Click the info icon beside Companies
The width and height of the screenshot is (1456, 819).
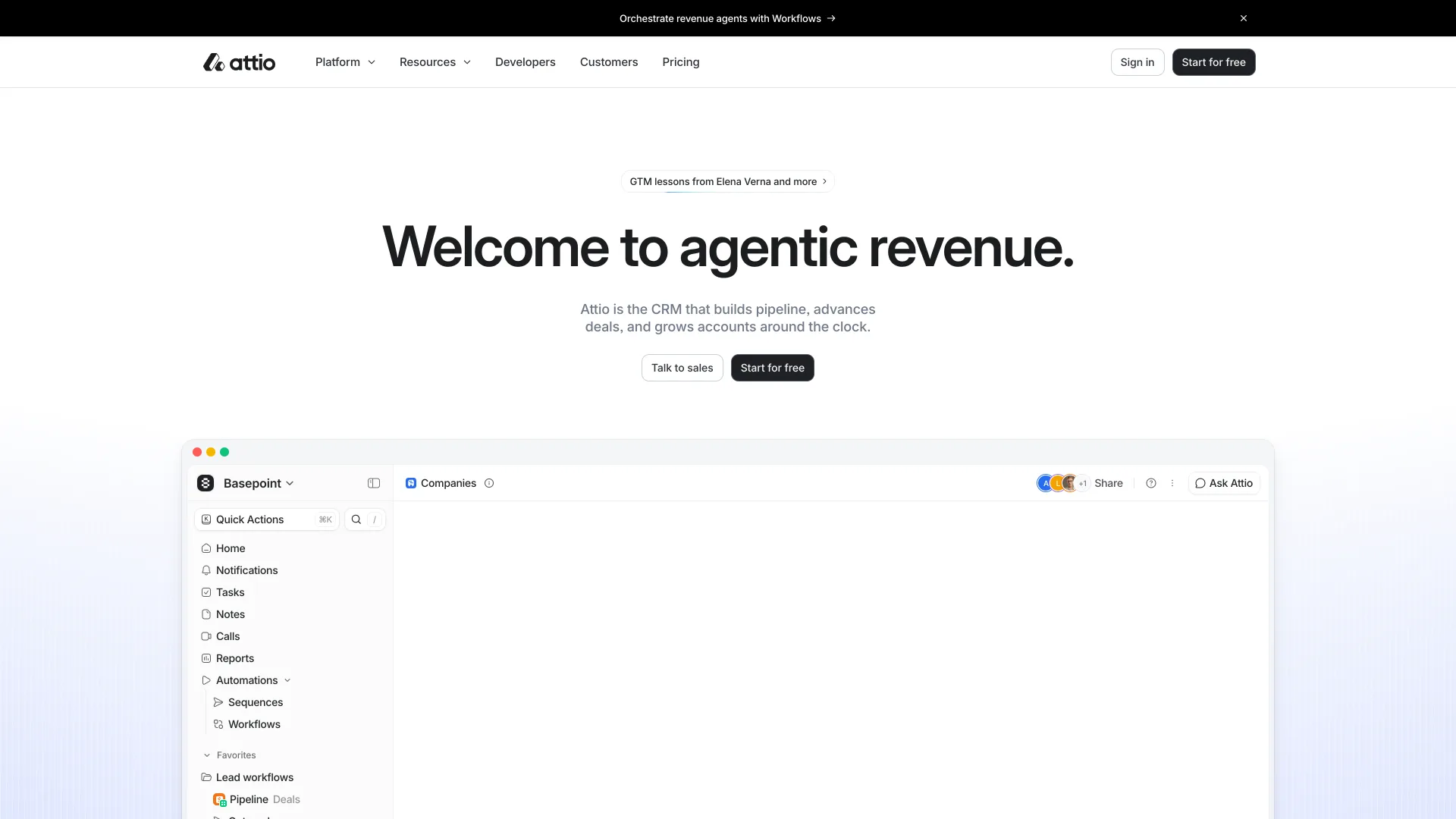coord(489,483)
